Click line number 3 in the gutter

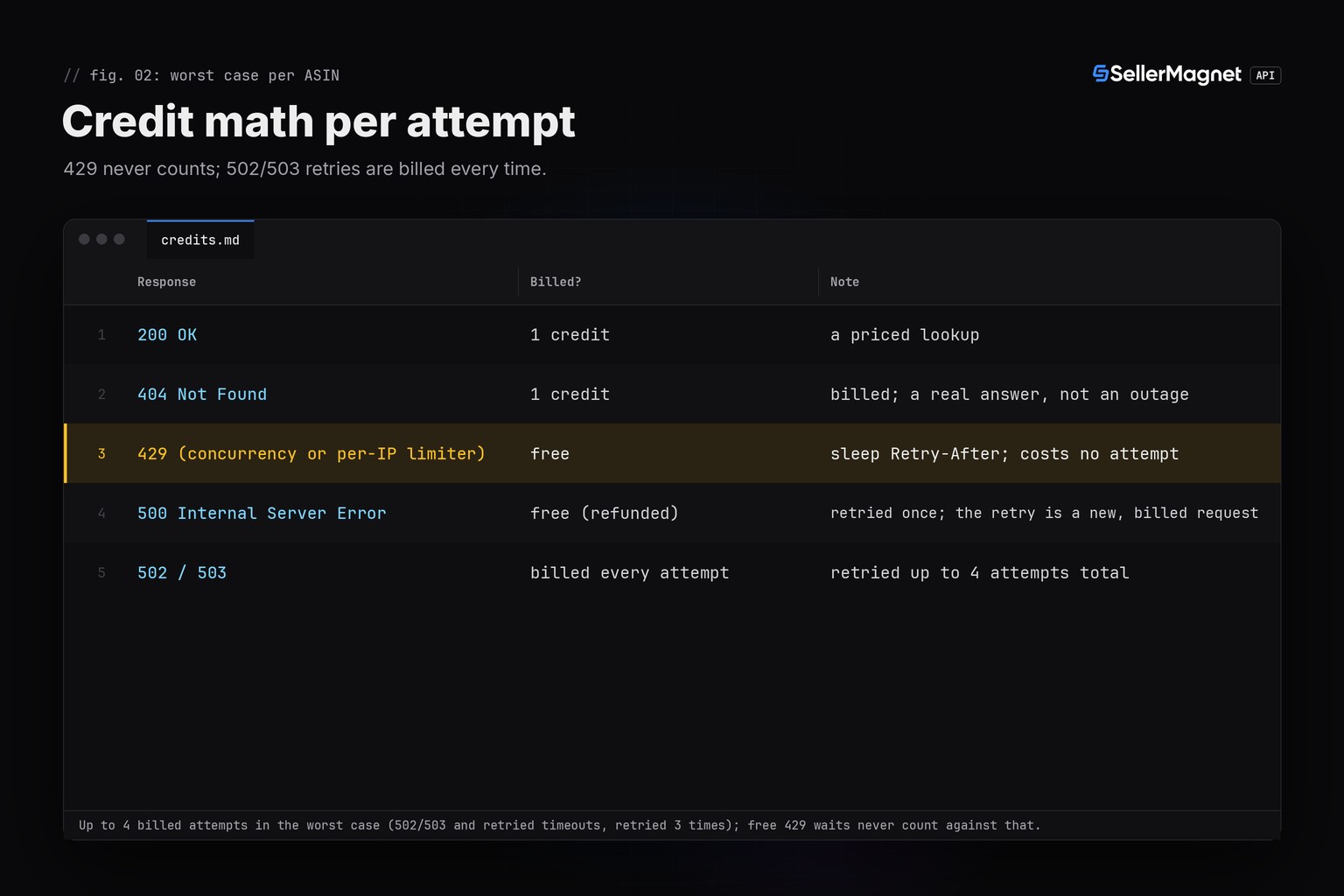click(101, 453)
